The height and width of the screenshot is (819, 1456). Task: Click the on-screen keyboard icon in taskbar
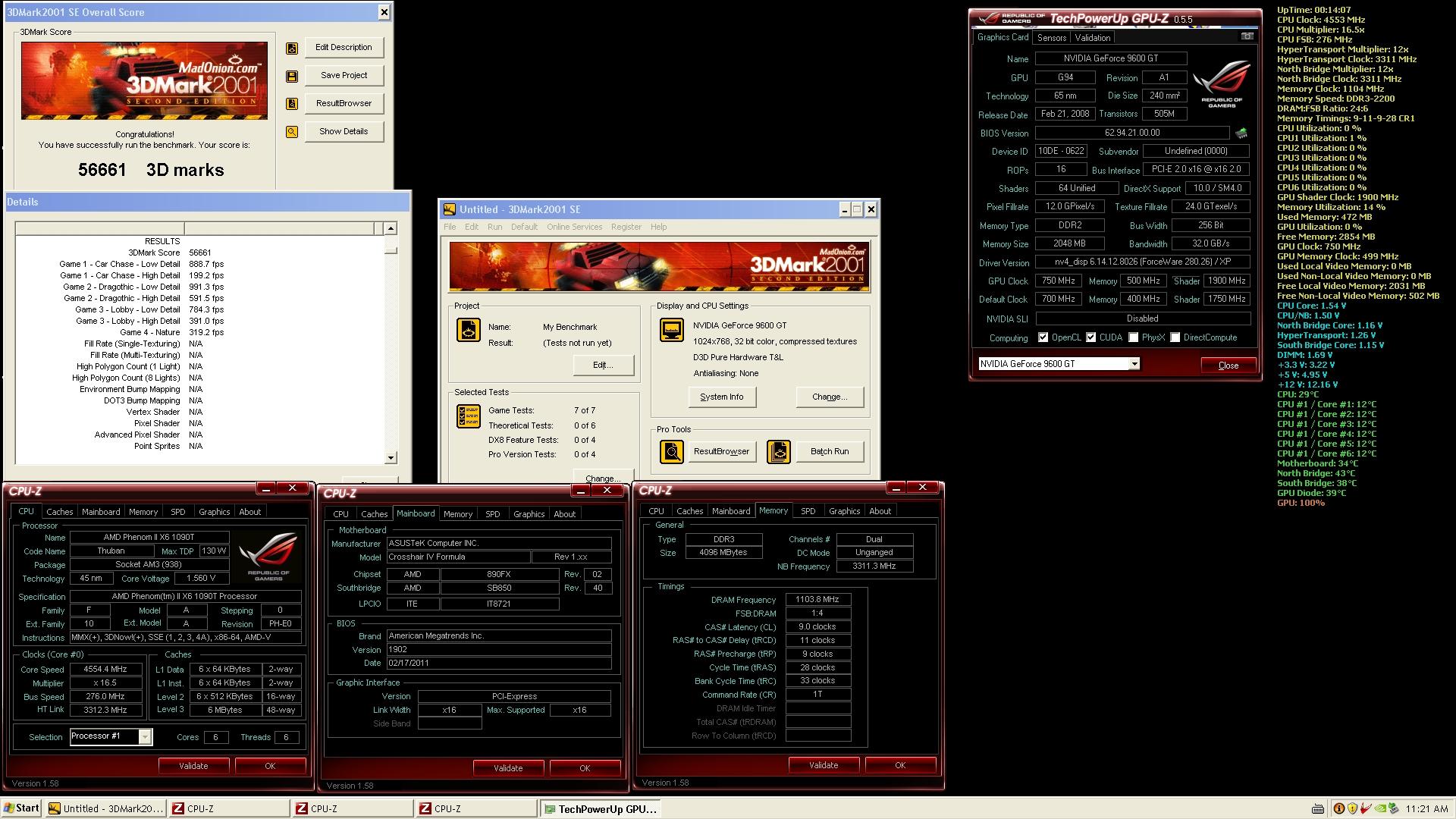[1318, 809]
